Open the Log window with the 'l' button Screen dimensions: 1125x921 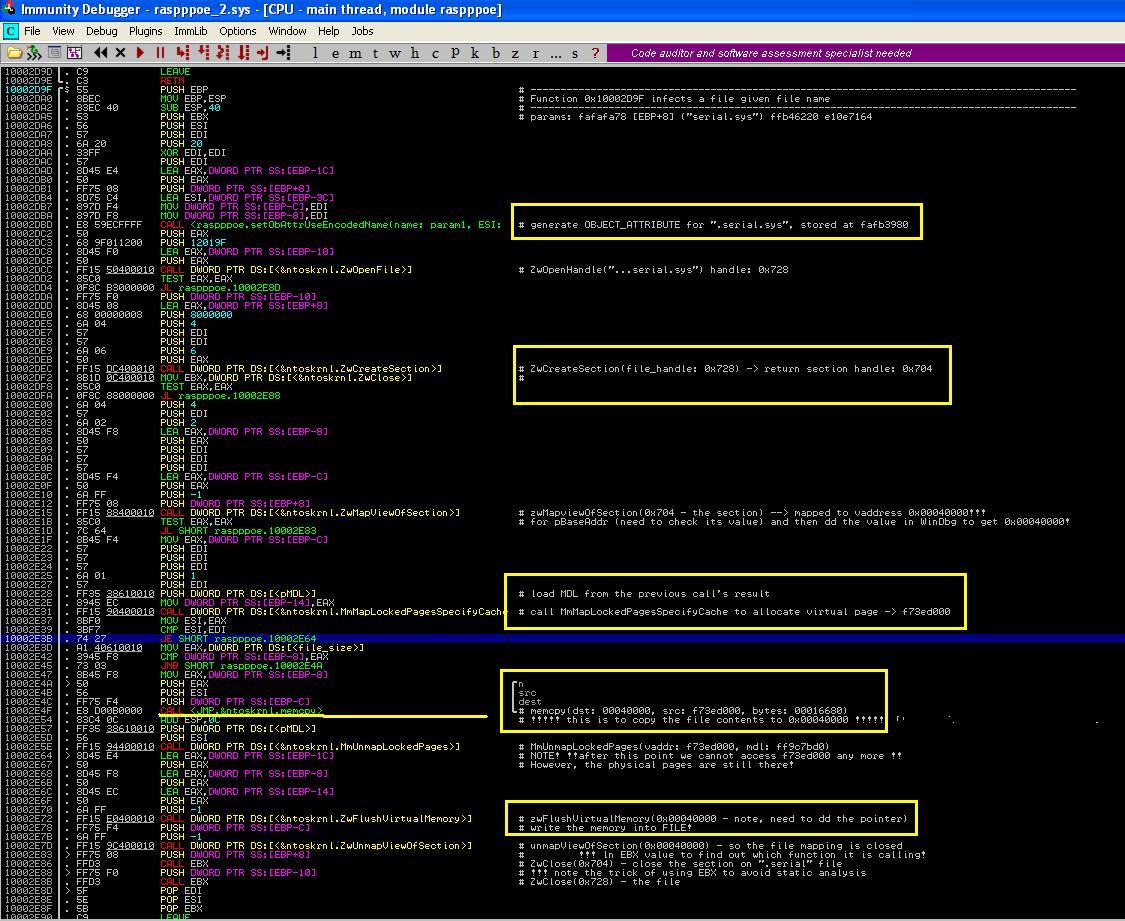pyautogui.click(x=315, y=54)
